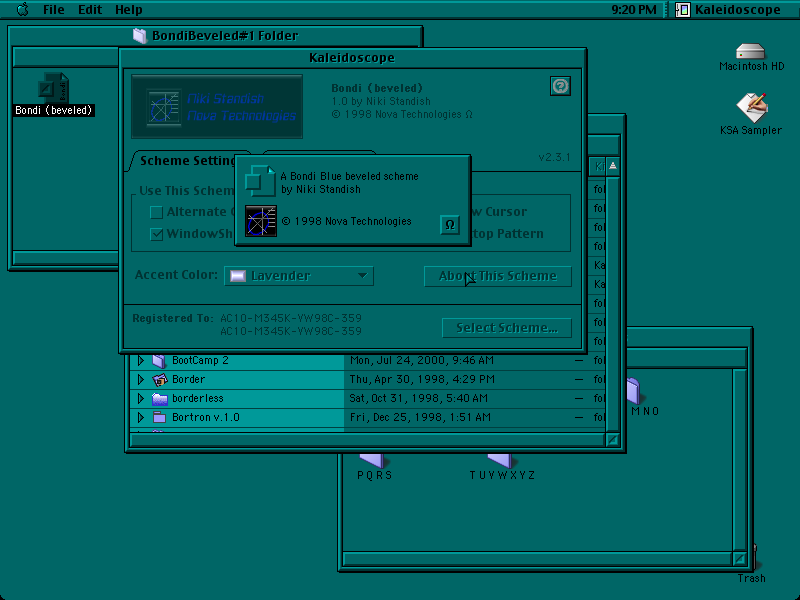Expand the Border folder
The width and height of the screenshot is (800, 600).
coord(141,379)
